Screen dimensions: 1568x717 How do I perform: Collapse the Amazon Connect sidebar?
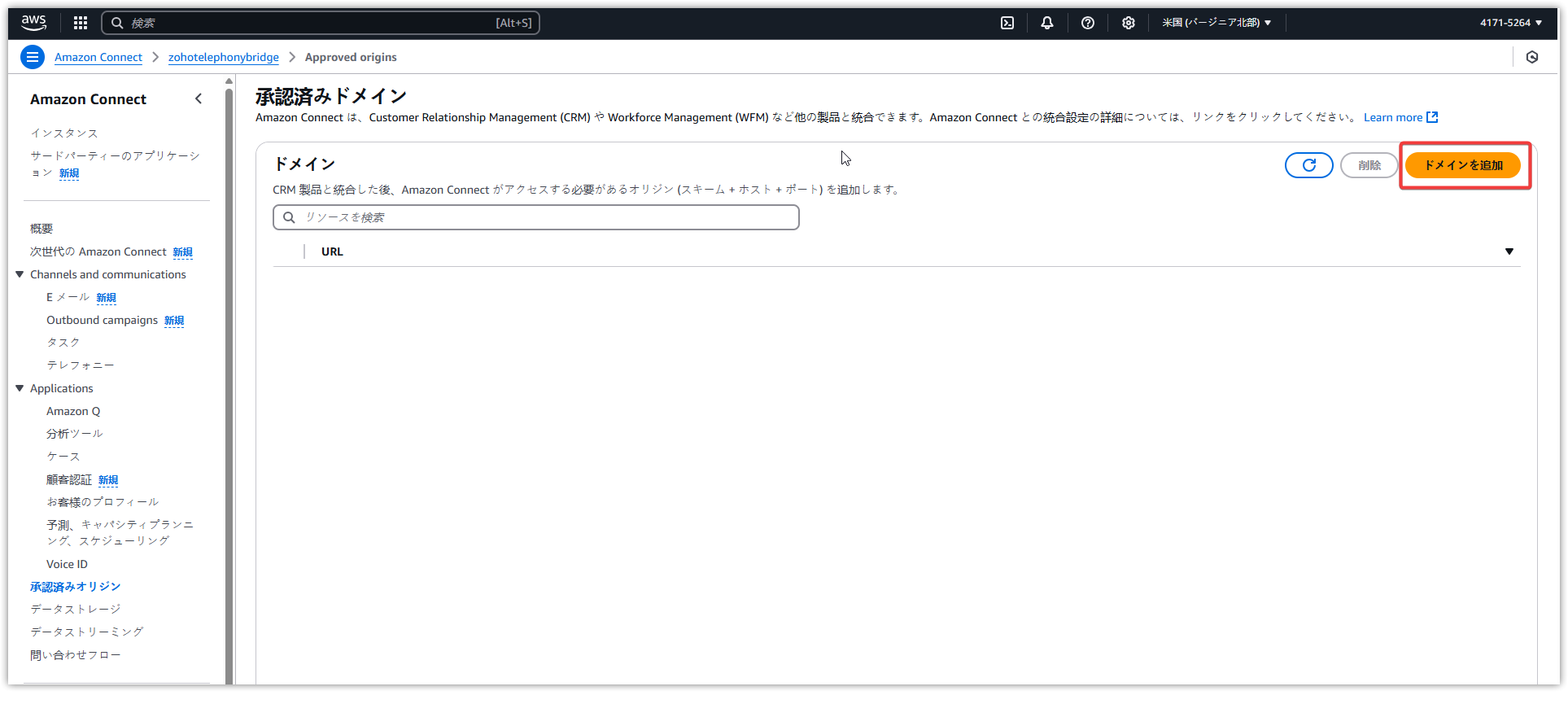pyautogui.click(x=199, y=98)
